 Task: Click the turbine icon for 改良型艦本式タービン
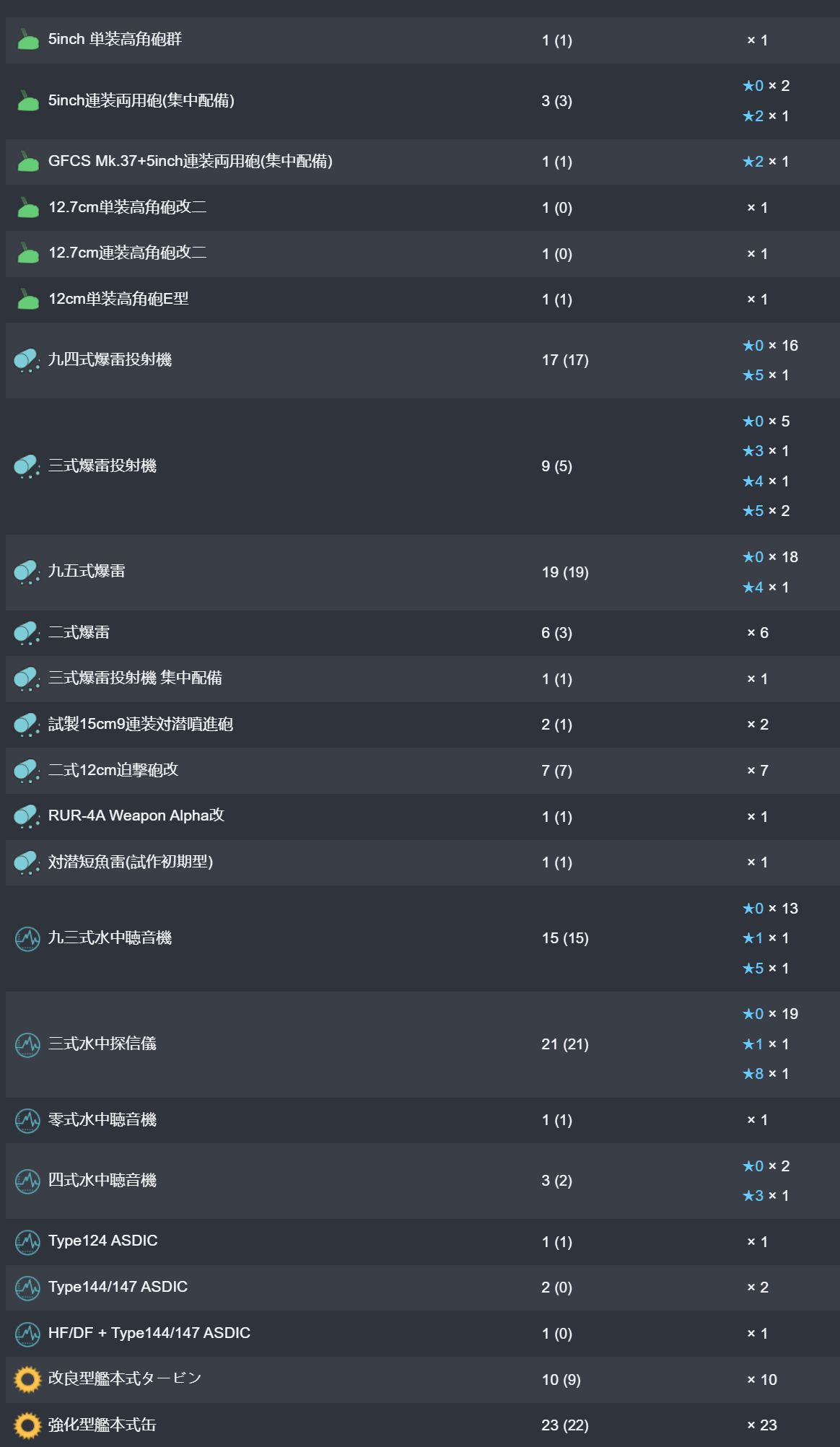tap(27, 1379)
